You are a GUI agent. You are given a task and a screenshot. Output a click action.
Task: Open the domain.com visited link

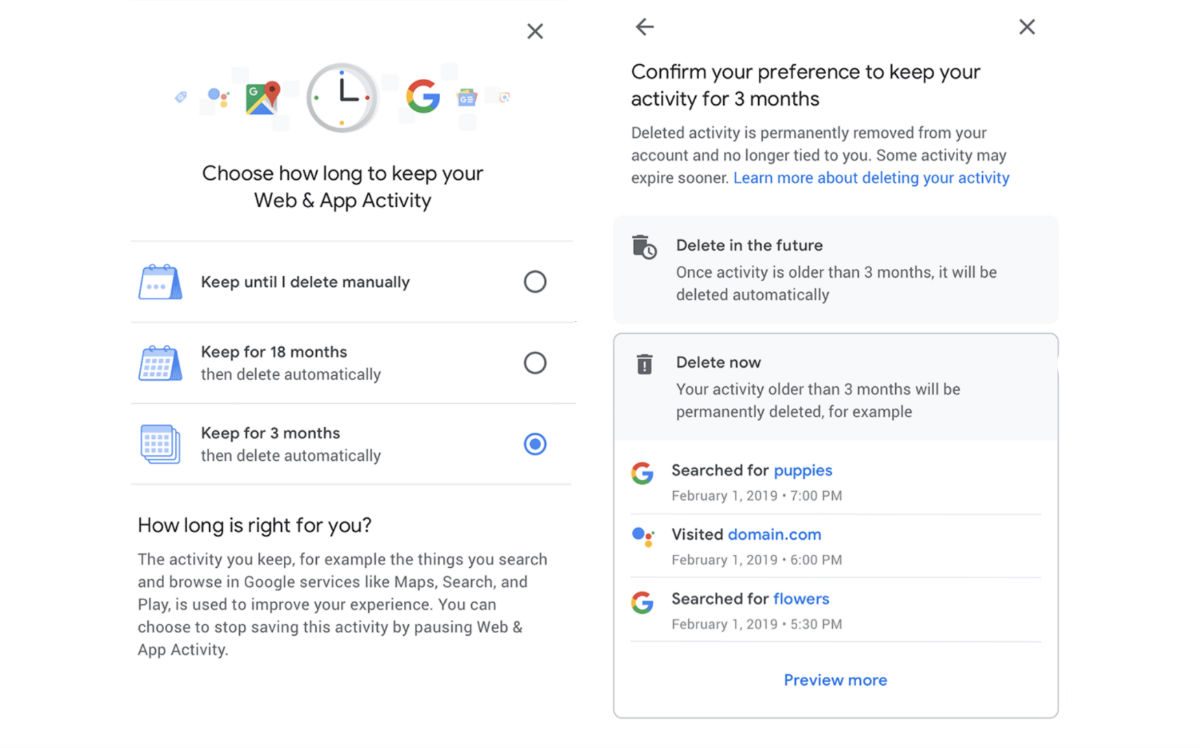(x=774, y=534)
